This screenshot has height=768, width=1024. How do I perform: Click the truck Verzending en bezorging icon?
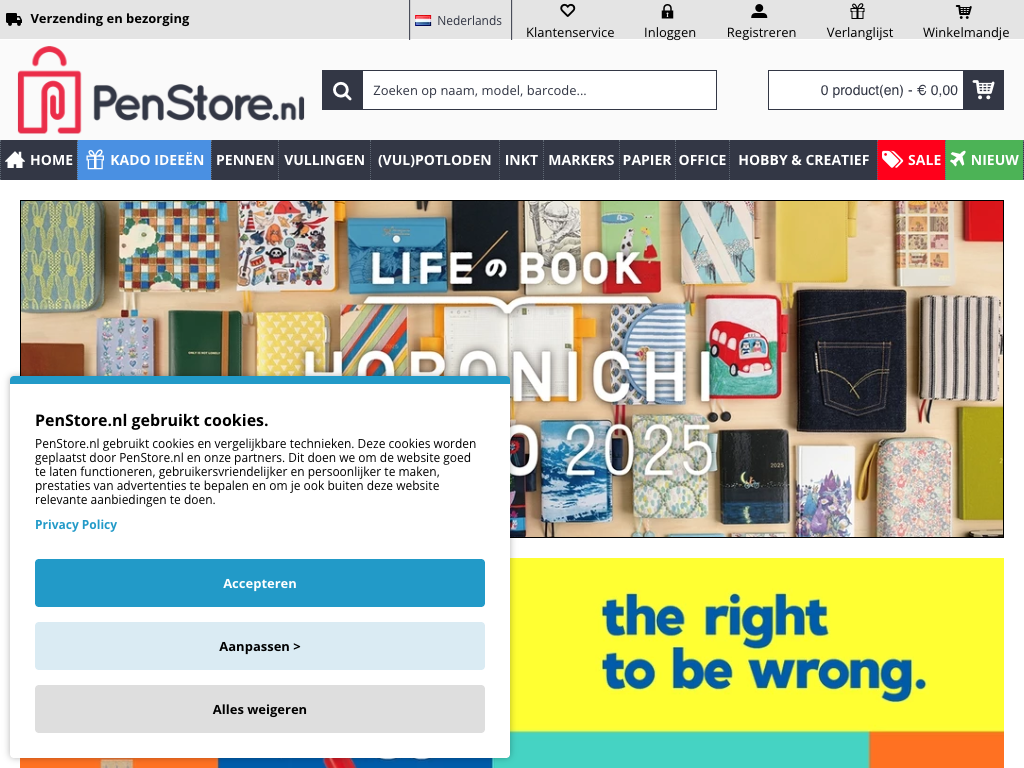pos(14,20)
